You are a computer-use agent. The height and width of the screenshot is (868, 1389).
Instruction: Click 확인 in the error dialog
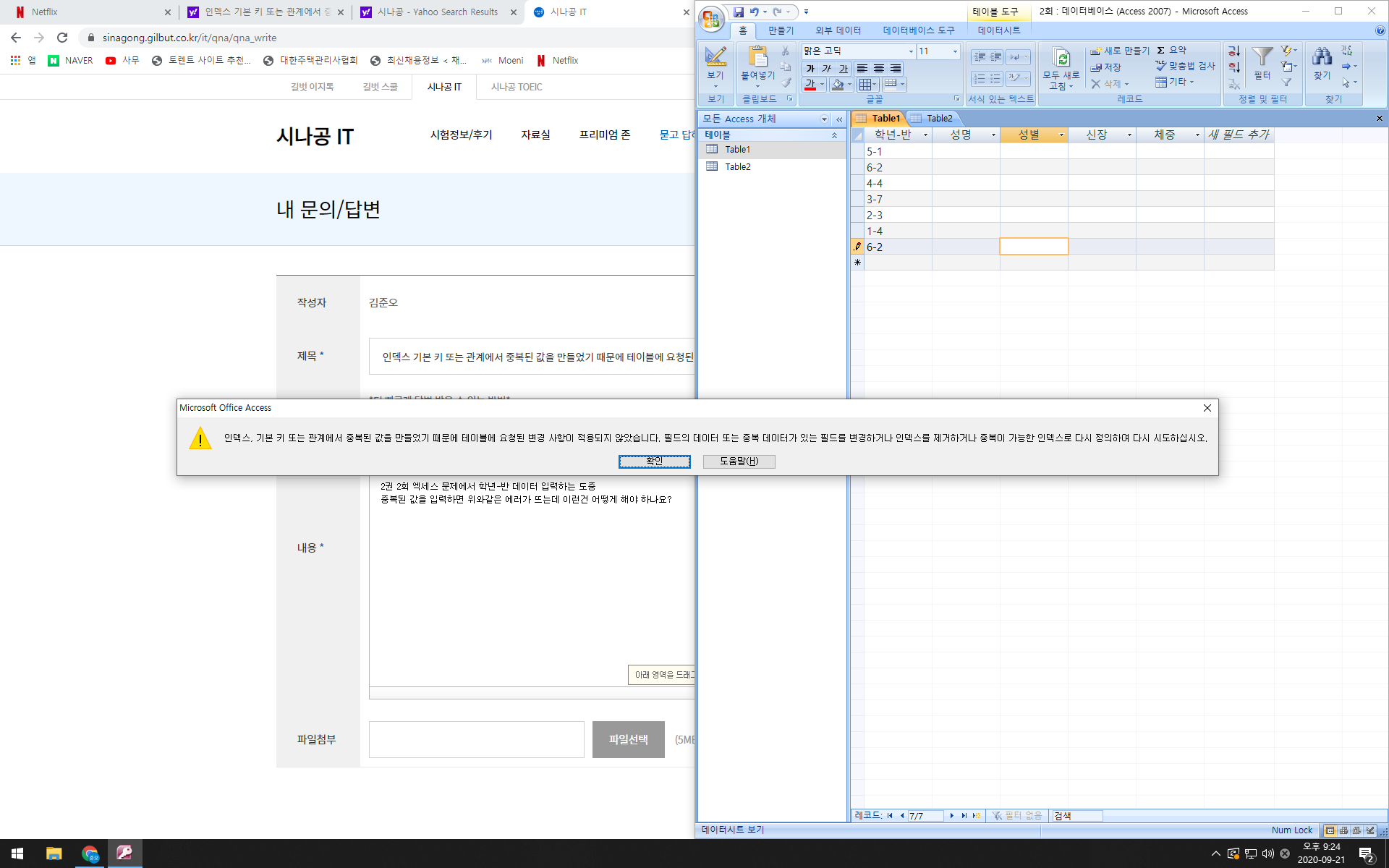pyautogui.click(x=654, y=461)
